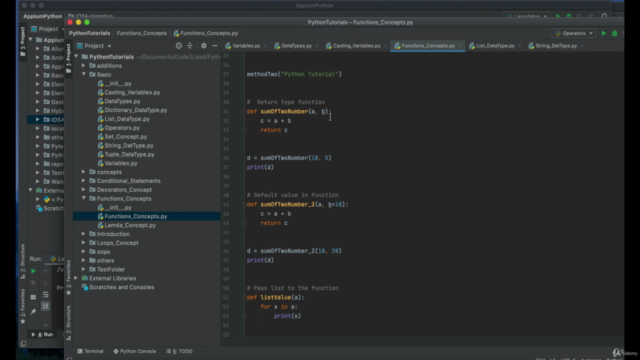Viewport: 640px width, 360px height.
Task: Click pin icon in background Run panel
Action: [33, 312]
